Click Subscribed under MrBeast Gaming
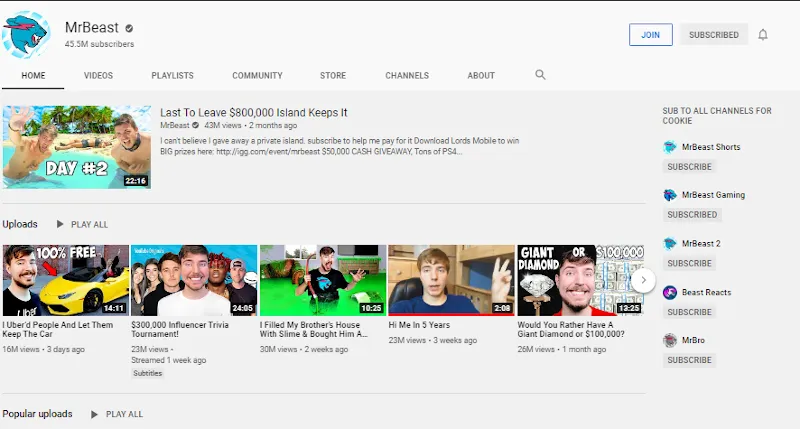The height and width of the screenshot is (429, 800). (x=692, y=215)
